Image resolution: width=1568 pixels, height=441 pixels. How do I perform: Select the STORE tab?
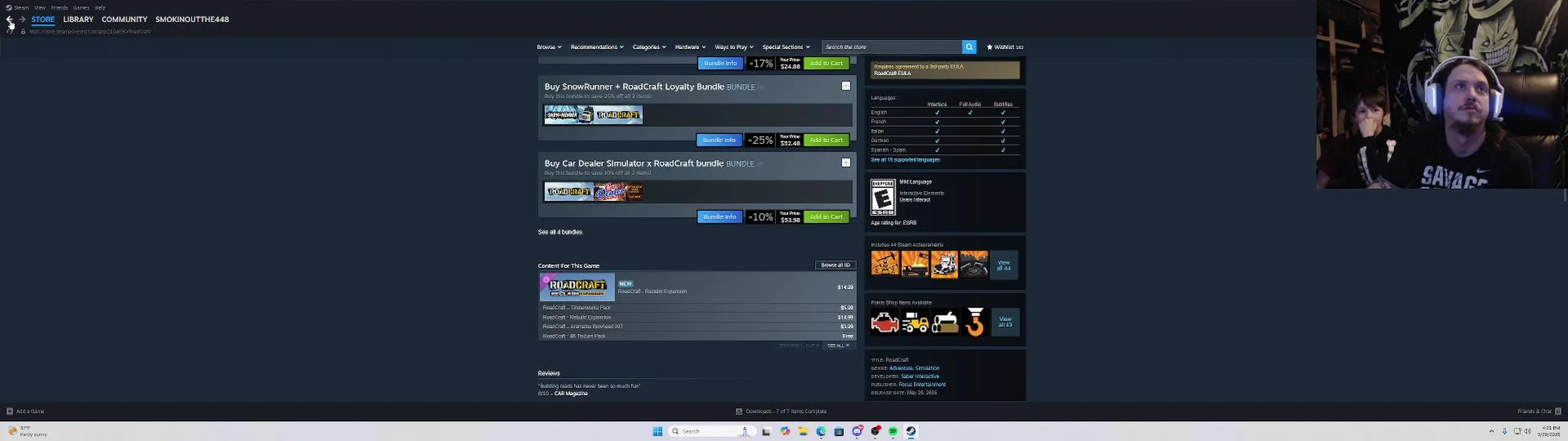(43, 19)
